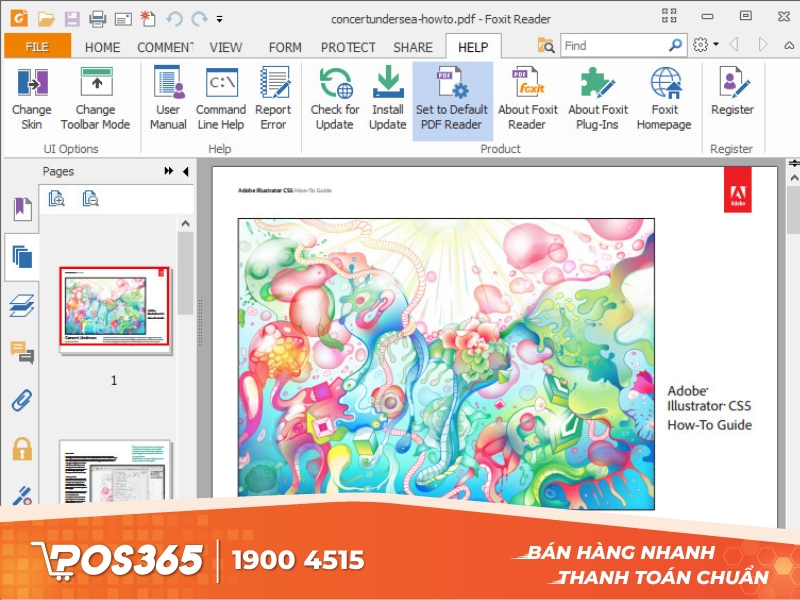Viewport: 800px width, 600px height.
Task: Click the Pages panel scrollbar thumb
Action: pyautogui.click(x=186, y=273)
